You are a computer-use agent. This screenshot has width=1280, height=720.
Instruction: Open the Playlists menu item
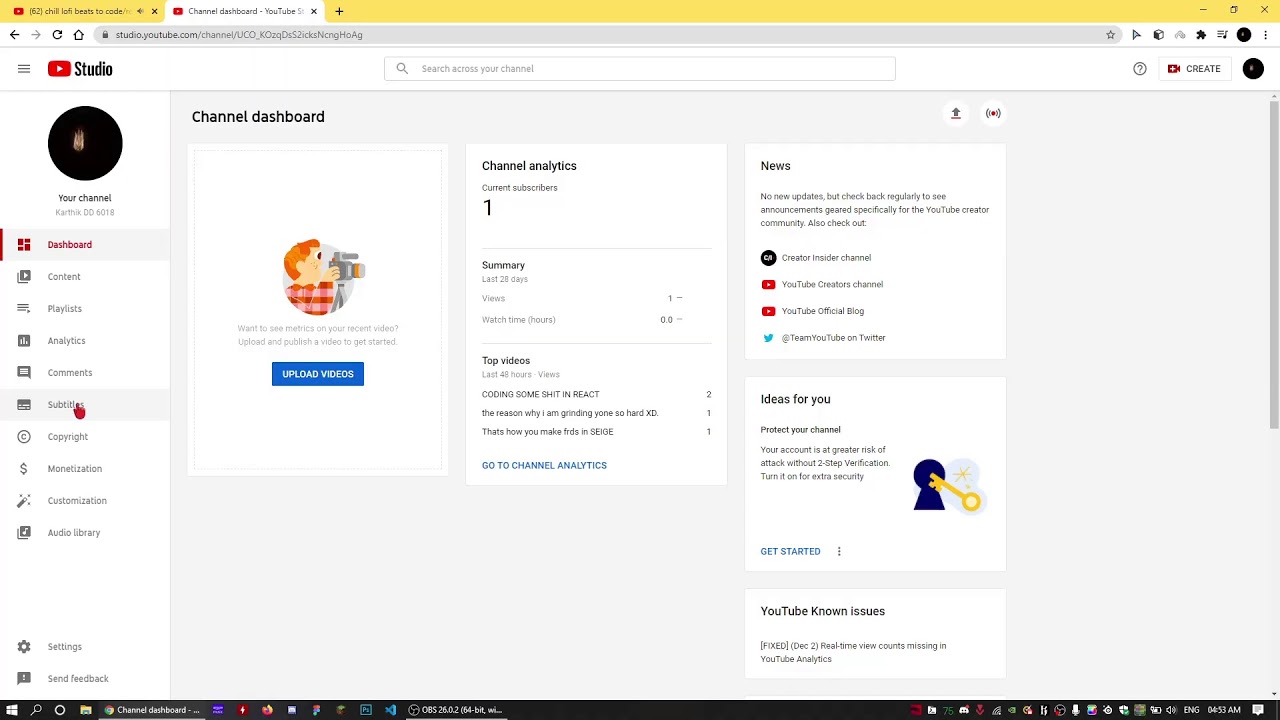[85, 309]
